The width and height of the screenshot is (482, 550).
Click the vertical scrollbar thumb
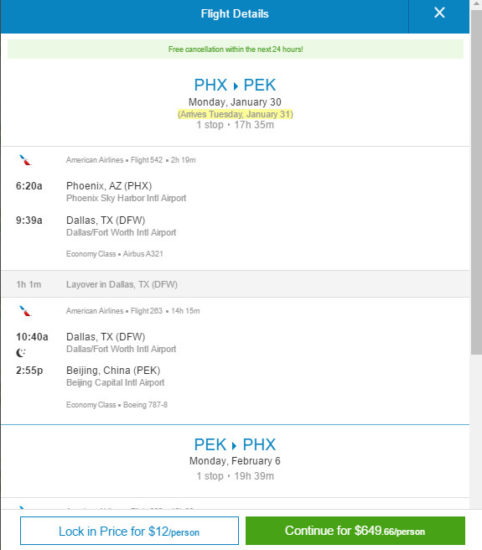pyautogui.click(x=476, y=182)
